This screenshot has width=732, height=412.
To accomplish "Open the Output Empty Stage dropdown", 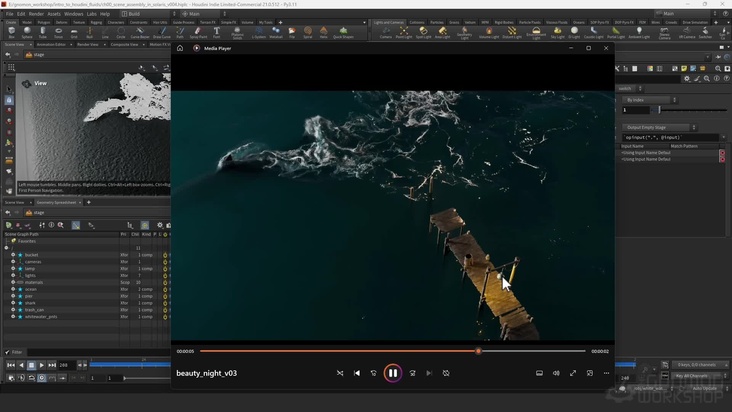I will tap(659, 127).
